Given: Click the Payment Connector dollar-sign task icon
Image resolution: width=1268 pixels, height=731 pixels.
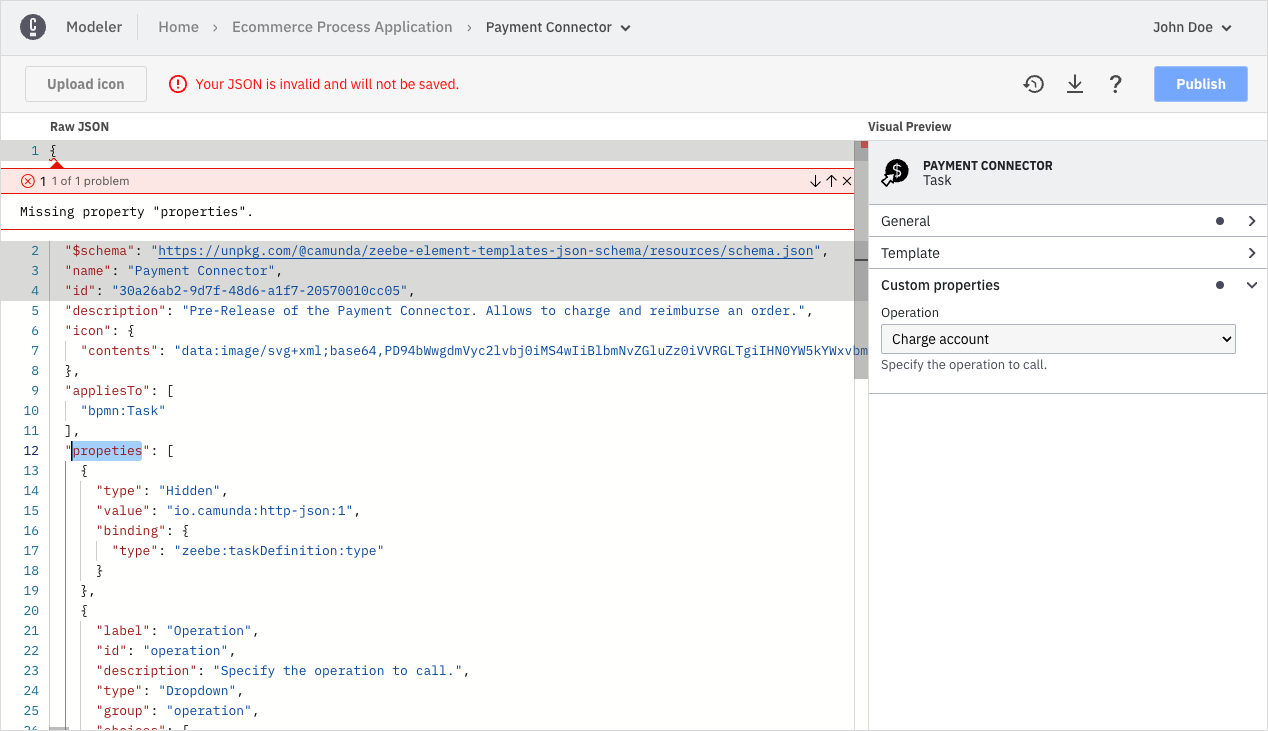Looking at the screenshot, I should coord(895,172).
